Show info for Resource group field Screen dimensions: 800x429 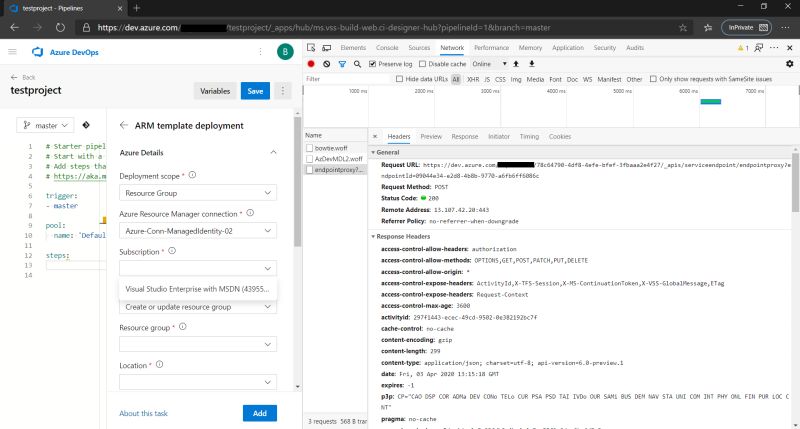point(183,326)
